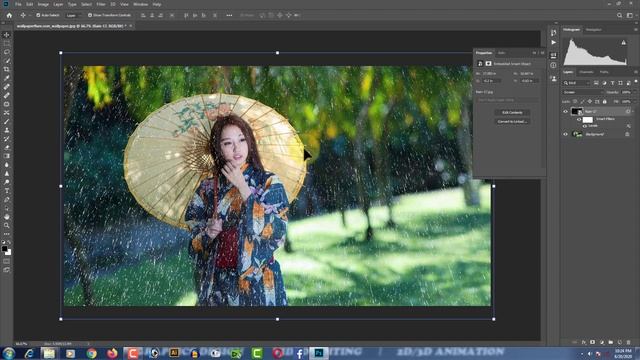Click the zoom percentage field in status bar

[x=21, y=344]
